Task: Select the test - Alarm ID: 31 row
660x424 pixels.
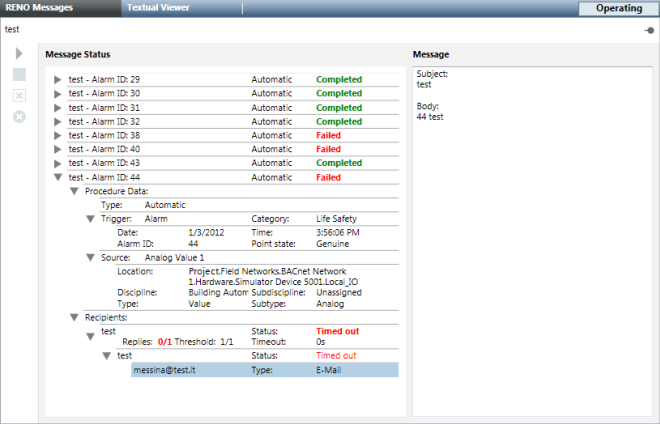Action: (150, 107)
